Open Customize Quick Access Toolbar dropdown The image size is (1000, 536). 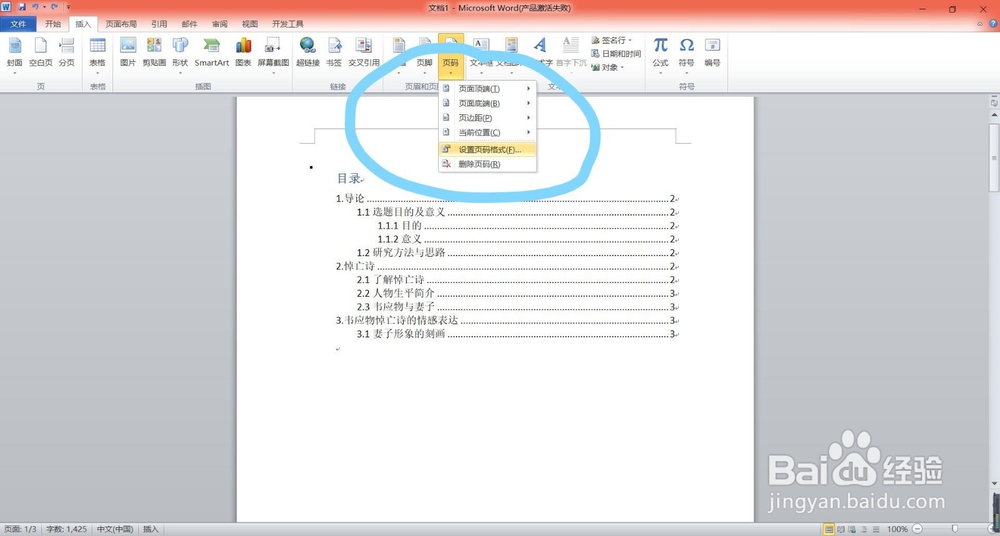pos(68,8)
